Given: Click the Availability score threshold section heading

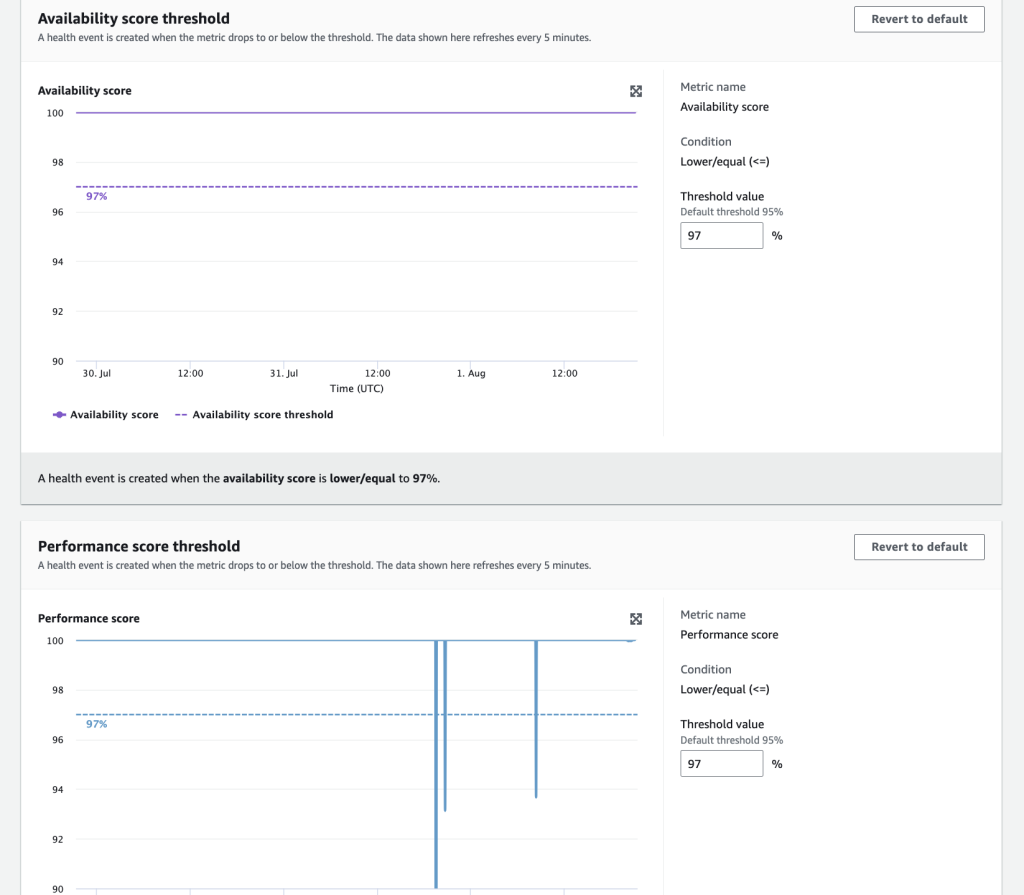Looking at the screenshot, I should (x=133, y=18).
